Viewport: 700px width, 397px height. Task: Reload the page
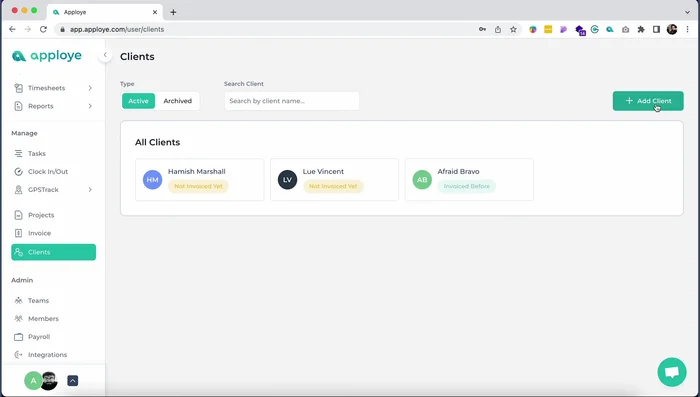(43, 29)
